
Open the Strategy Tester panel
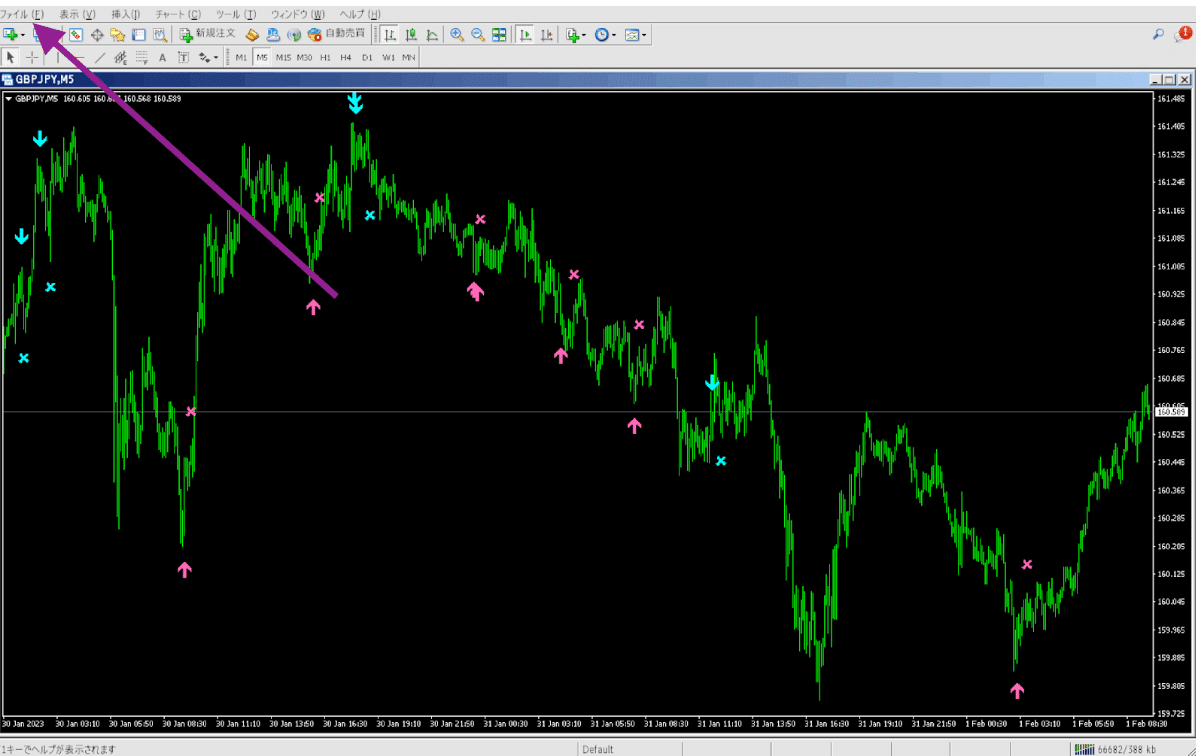[x=159, y=34]
